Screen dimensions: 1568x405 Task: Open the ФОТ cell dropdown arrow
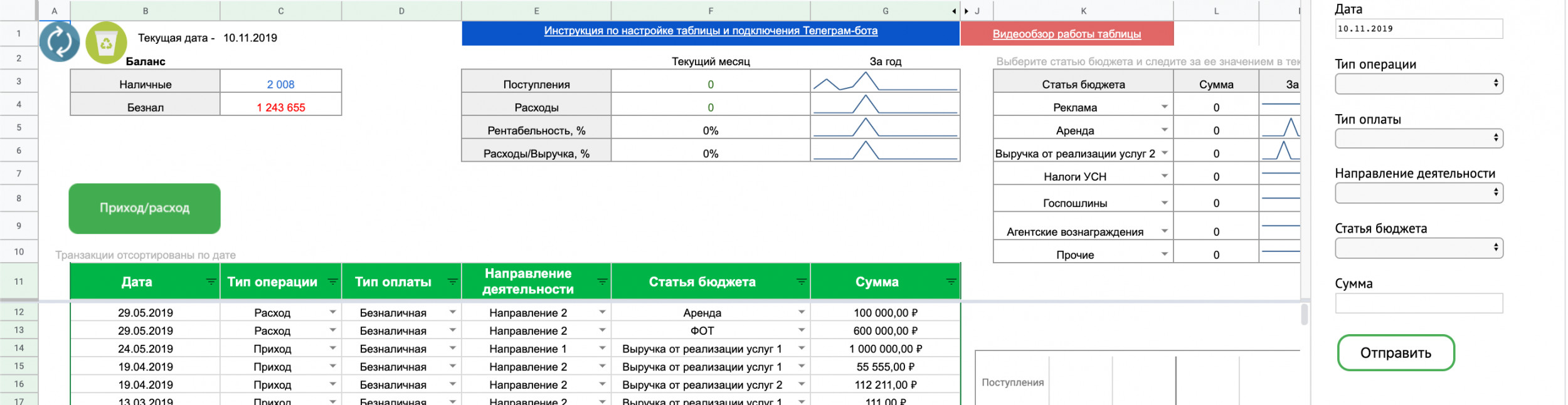tap(801, 330)
